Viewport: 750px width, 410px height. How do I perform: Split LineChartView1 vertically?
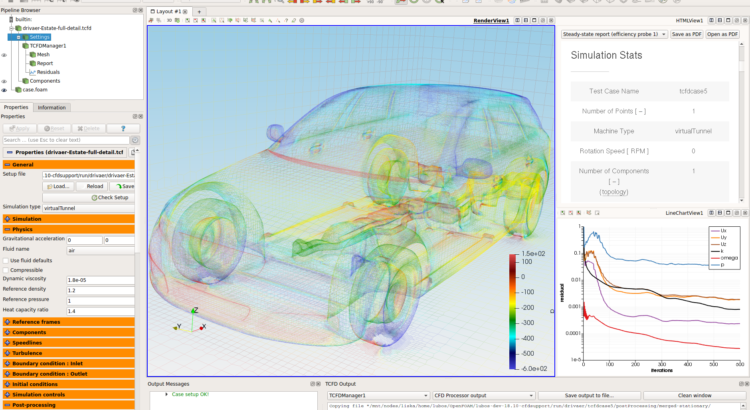point(720,213)
